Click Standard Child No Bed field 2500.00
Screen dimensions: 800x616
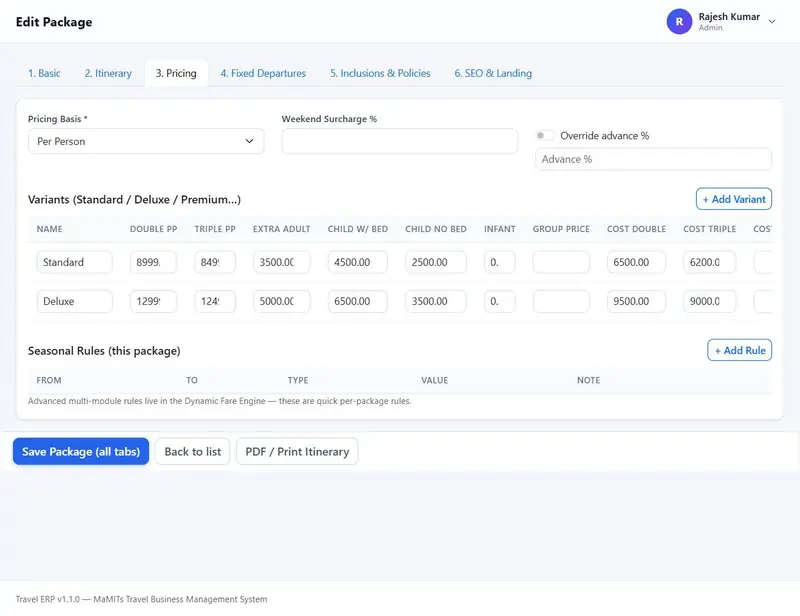pos(436,262)
